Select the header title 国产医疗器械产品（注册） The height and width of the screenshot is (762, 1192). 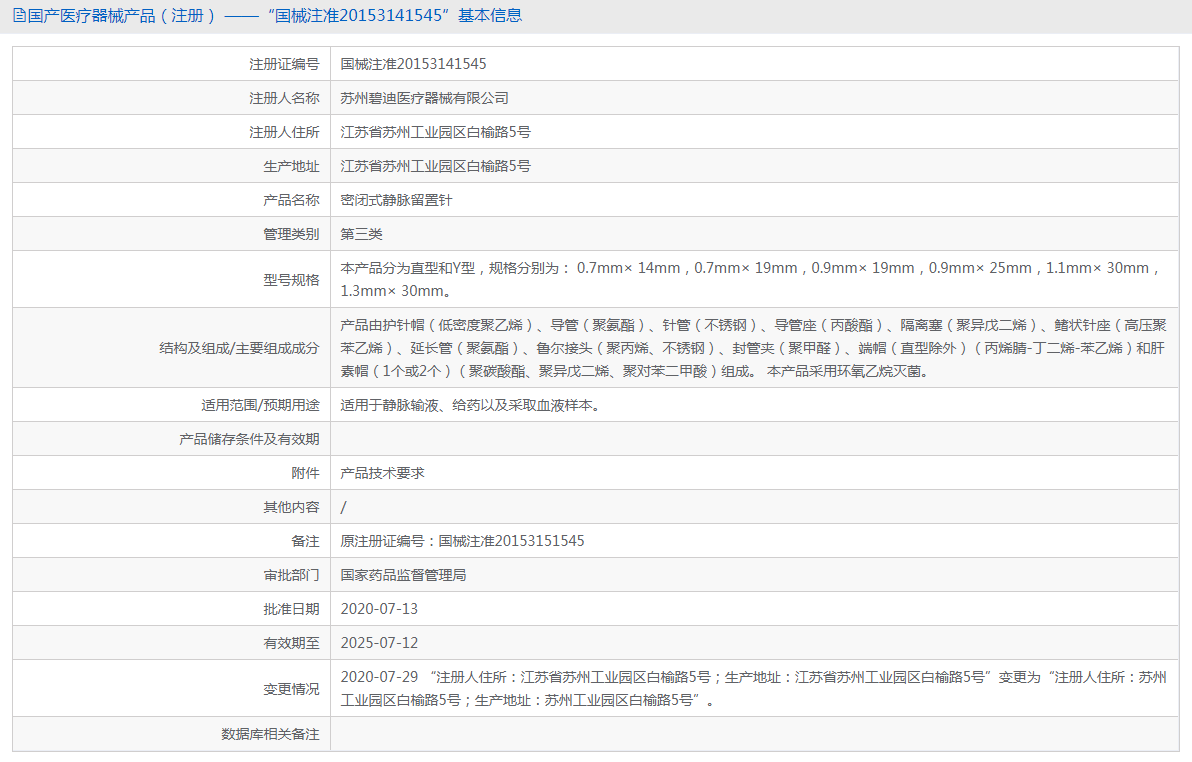pyautogui.click(x=122, y=15)
